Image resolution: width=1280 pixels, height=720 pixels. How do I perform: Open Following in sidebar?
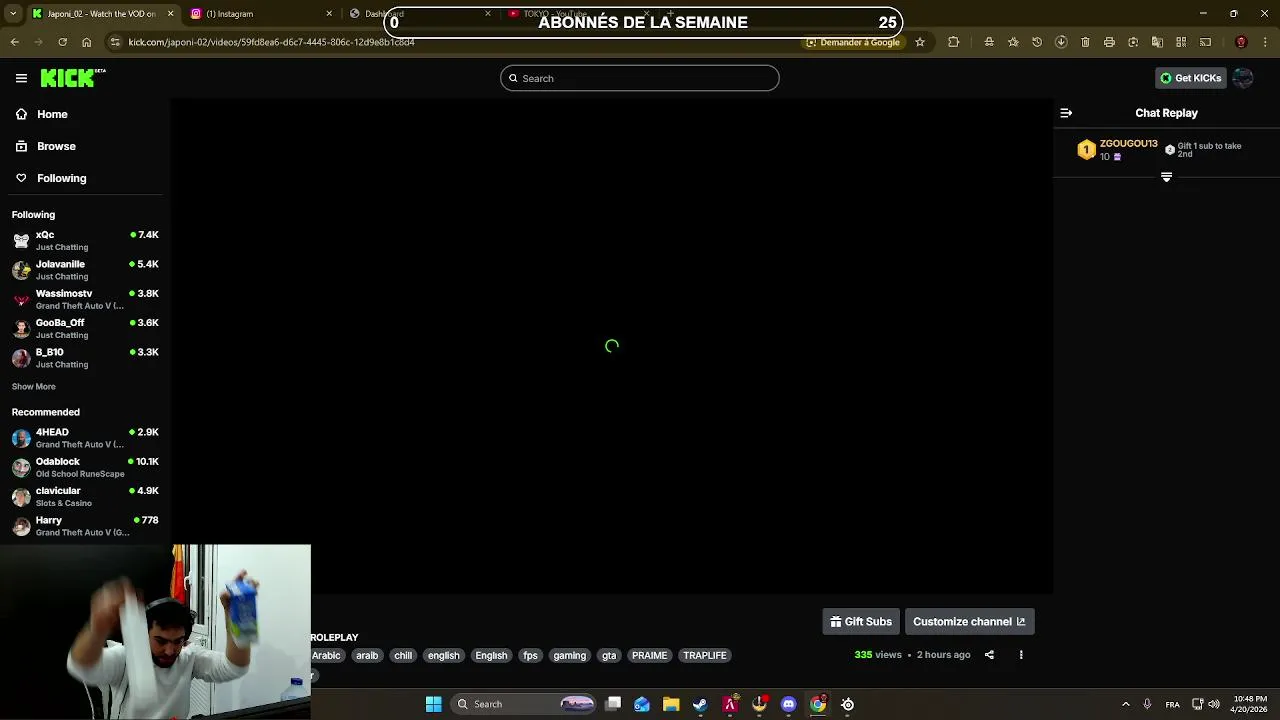(x=51, y=178)
